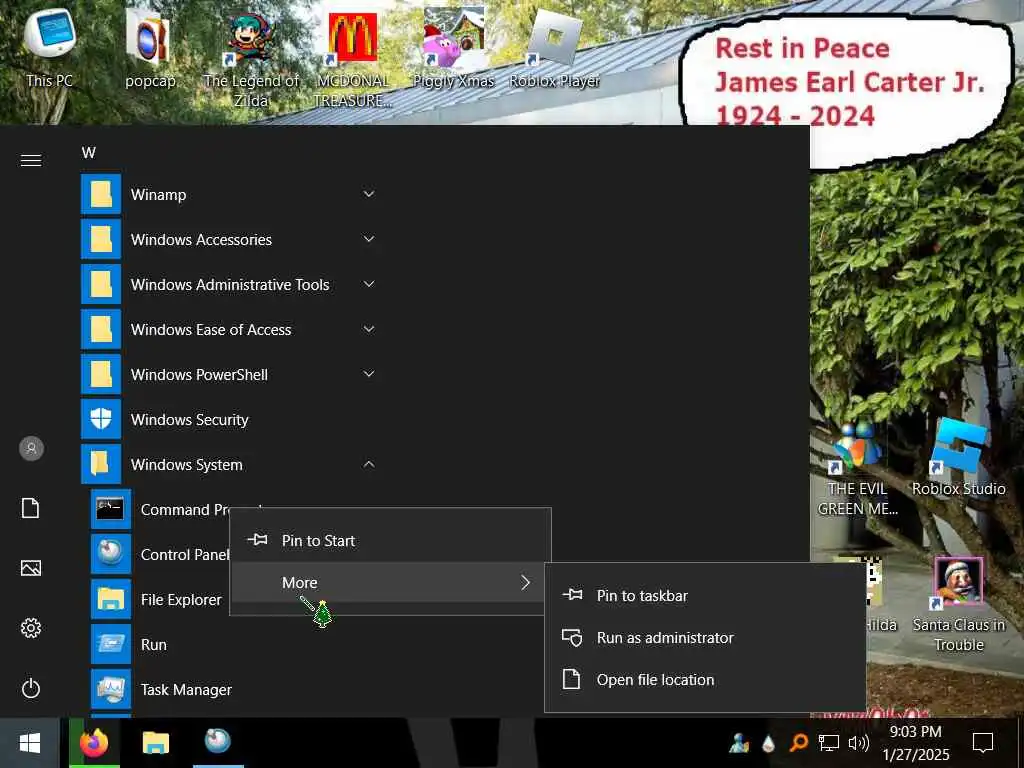Screen dimensions: 1024x768
Task: Open Roblox Studio desktop shortcut
Action: tap(958, 457)
